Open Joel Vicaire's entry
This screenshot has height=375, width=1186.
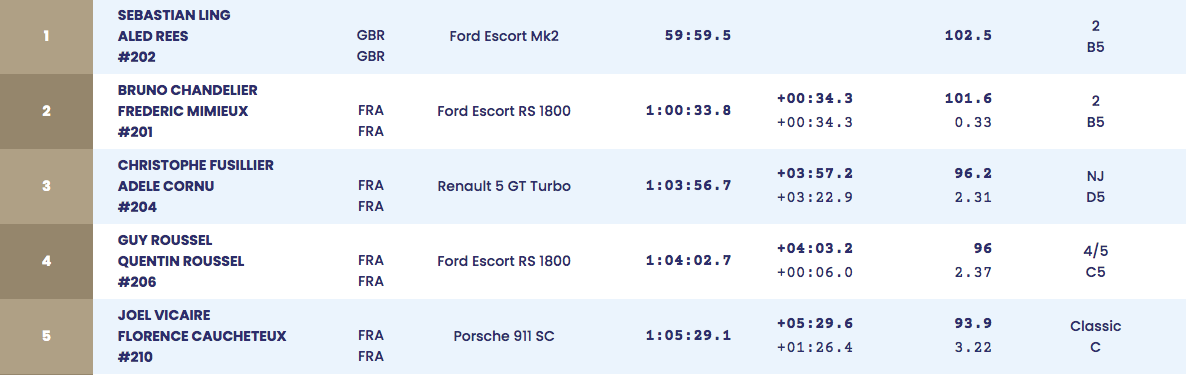164,315
